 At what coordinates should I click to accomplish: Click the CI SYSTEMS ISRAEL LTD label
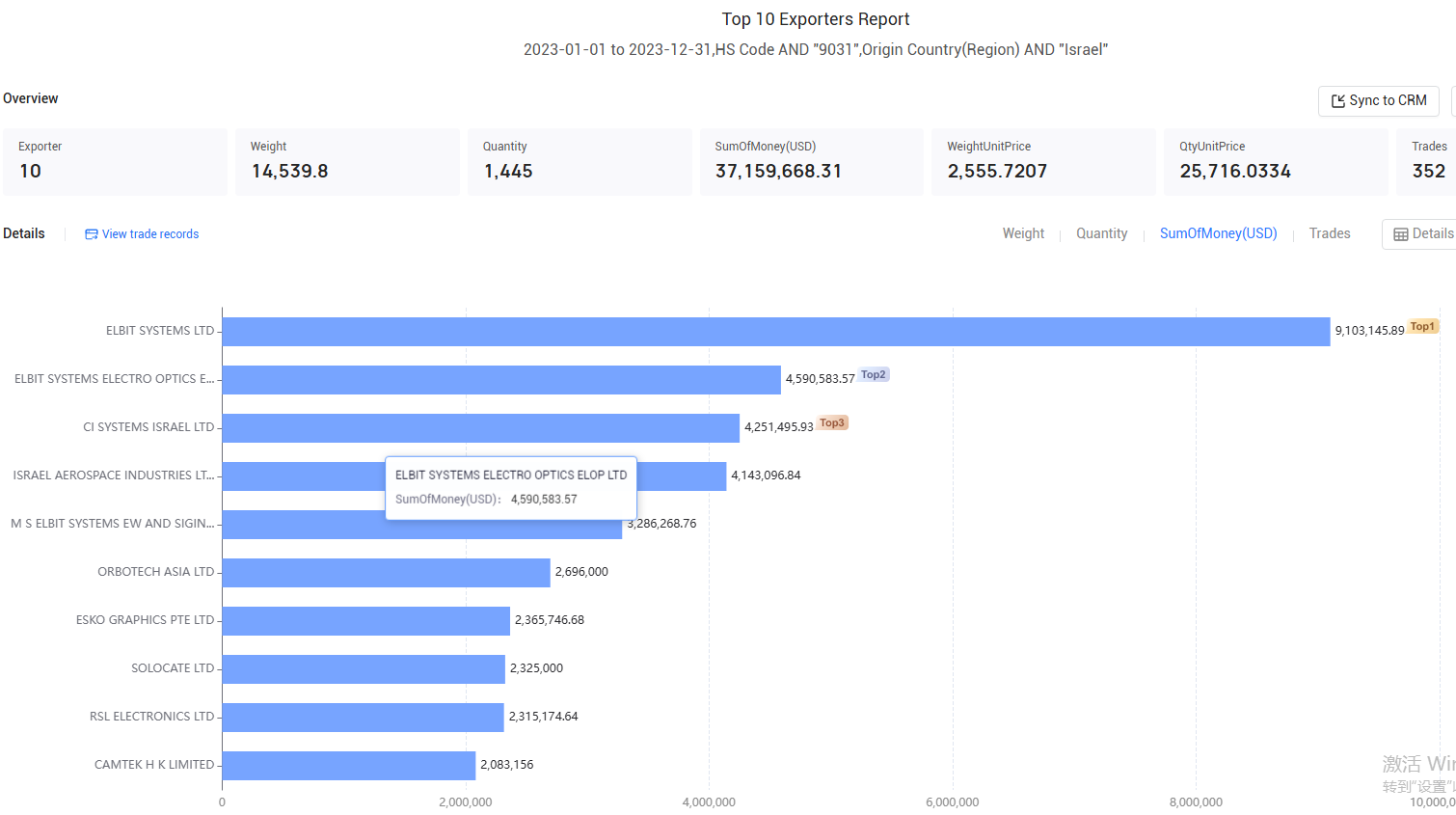[148, 427]
